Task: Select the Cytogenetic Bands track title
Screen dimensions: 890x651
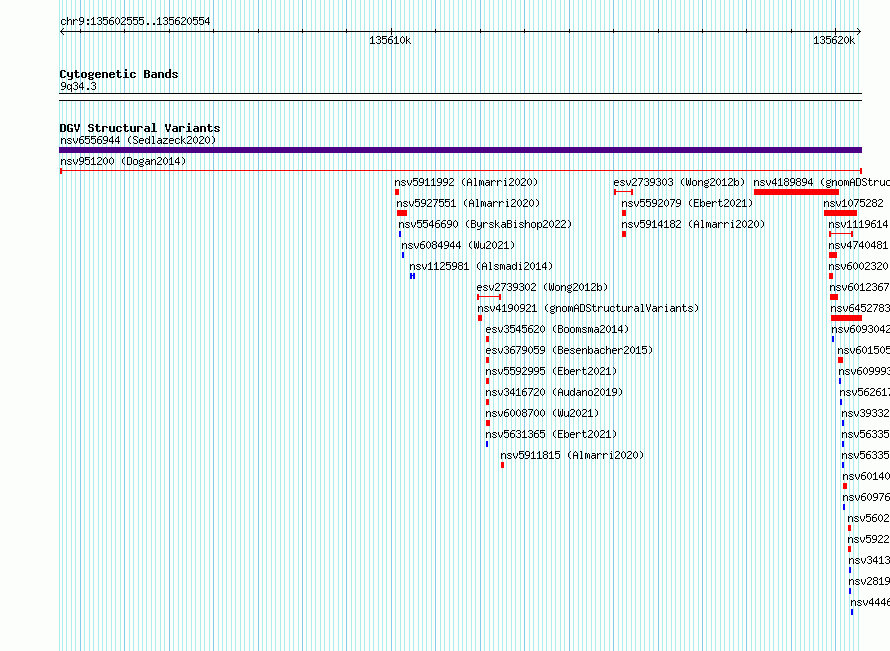Action: point(119,74)
